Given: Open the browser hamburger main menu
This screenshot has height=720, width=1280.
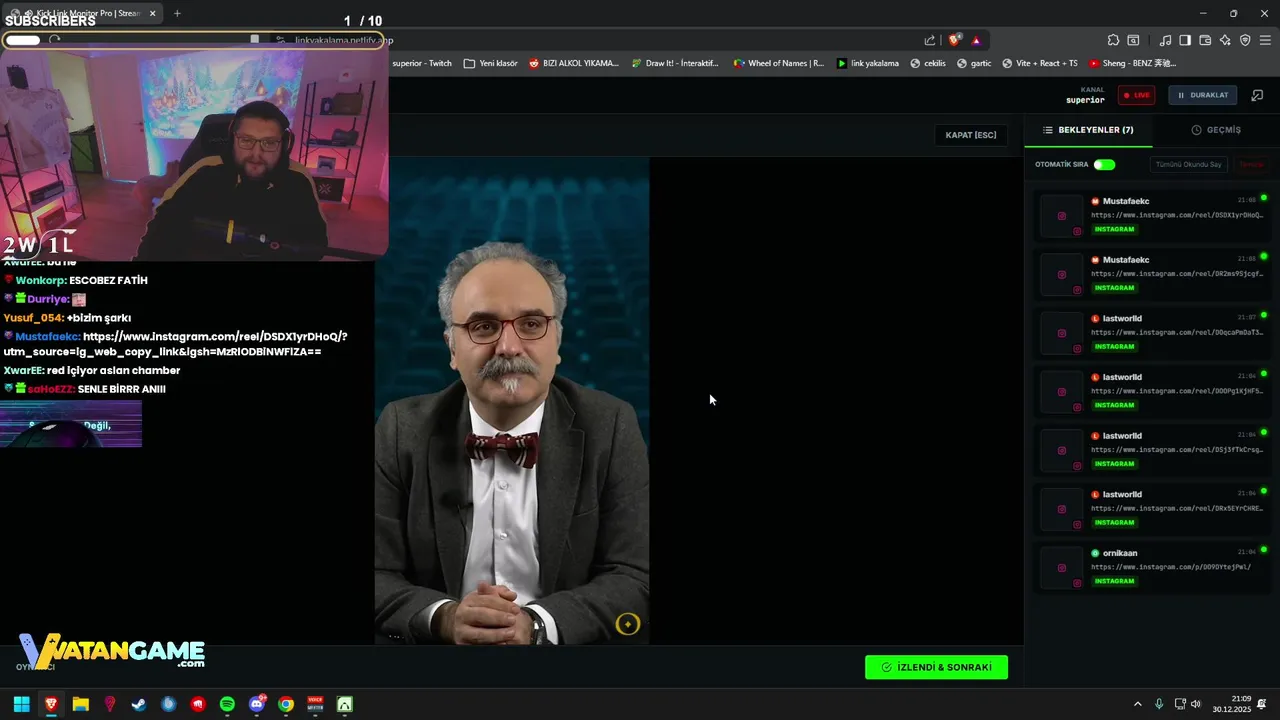Looking at the screenshot, I should tap(1265, 40).
